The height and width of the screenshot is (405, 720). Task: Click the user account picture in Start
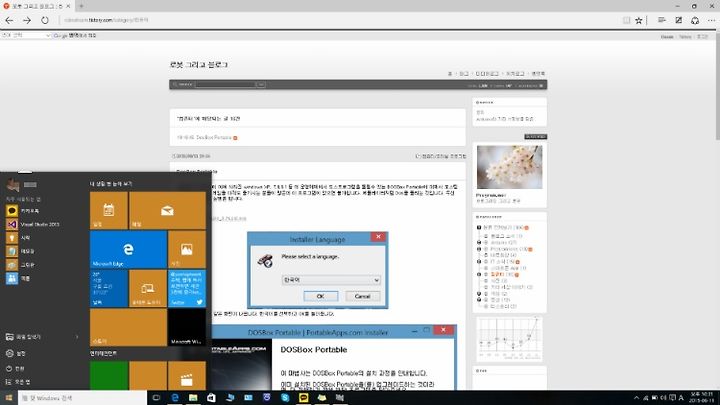13,185
